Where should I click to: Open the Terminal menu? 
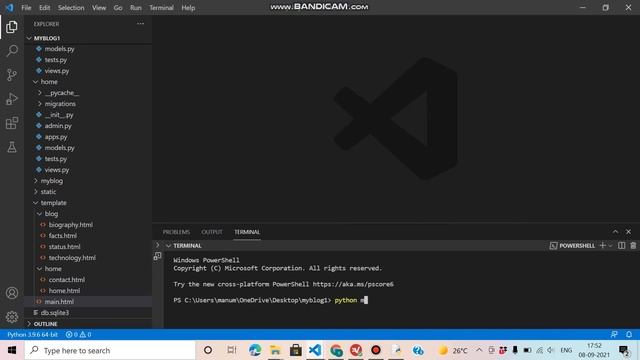pyautogui.click(x=161, y=8)
